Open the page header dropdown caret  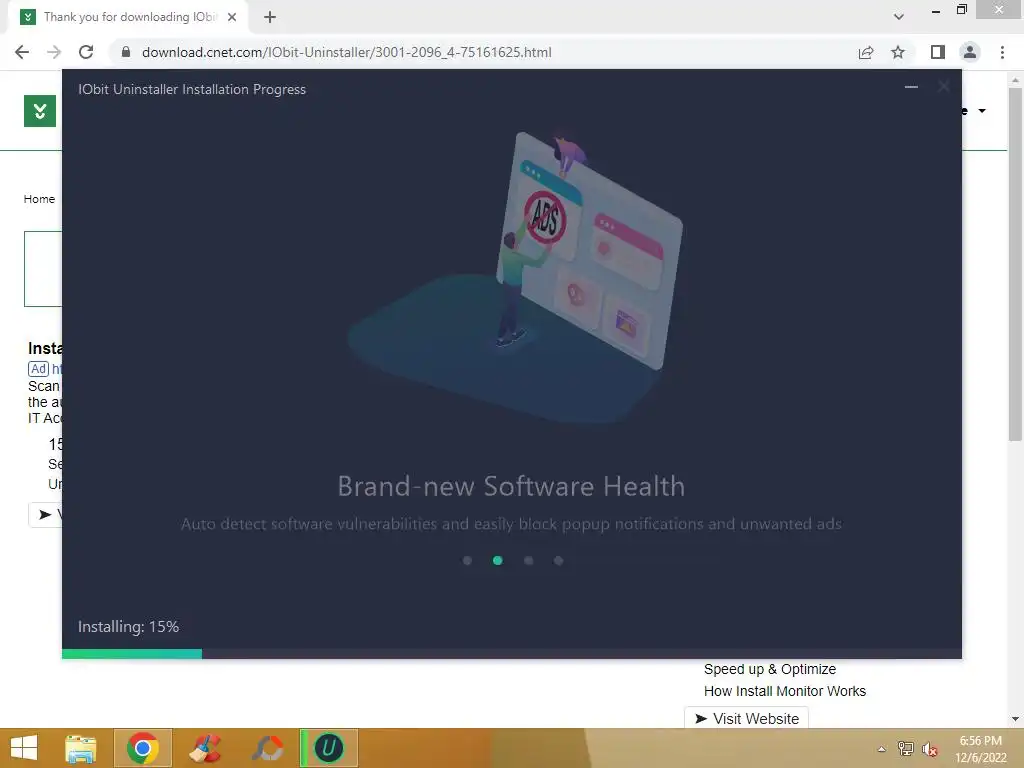coord(982,111)
